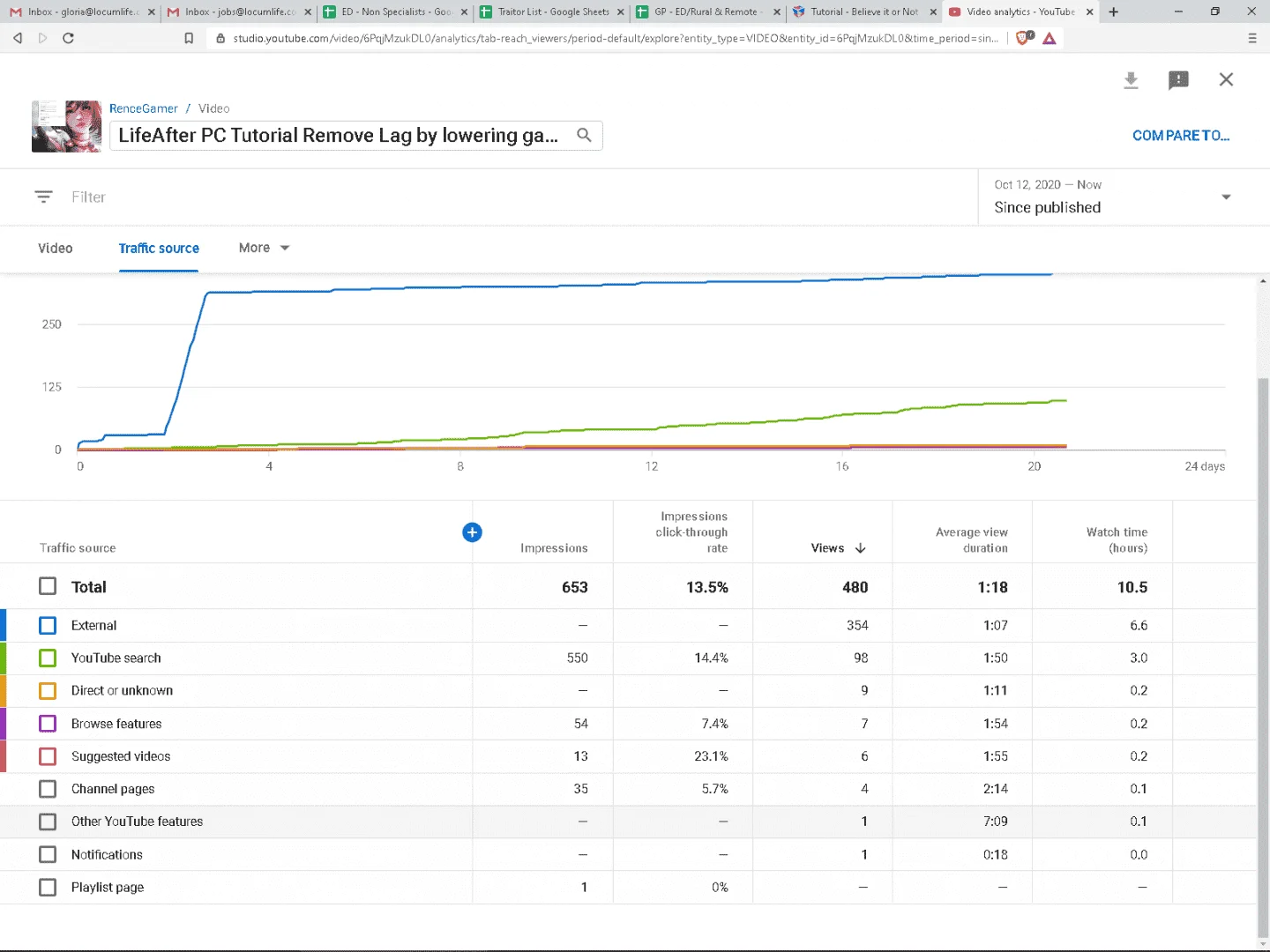Add a metric with blue plus button
The height and width of the screenshot is (952, 1270).
click(x=472, y=532)
